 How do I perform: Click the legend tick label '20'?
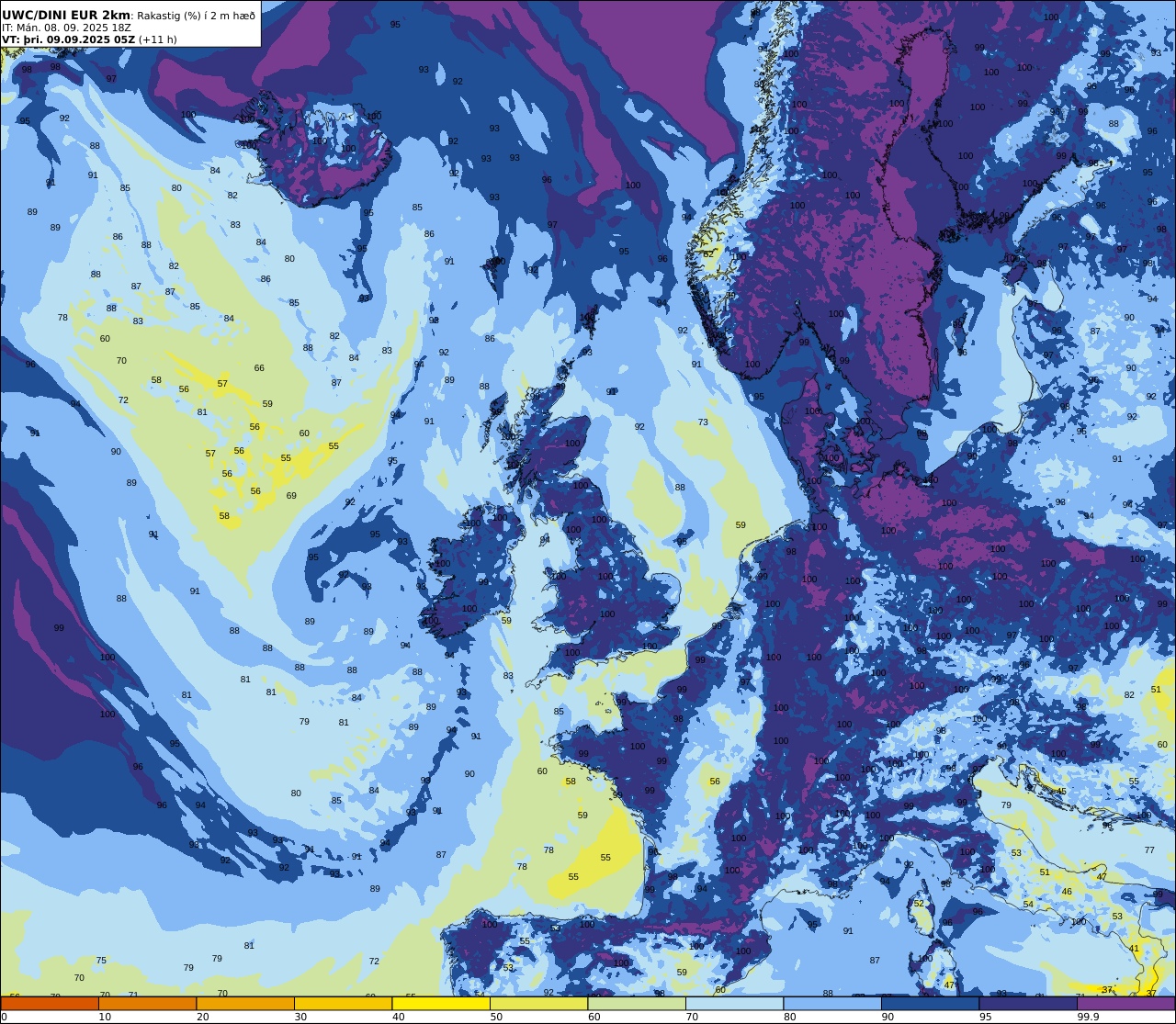tap(202, 1017)
